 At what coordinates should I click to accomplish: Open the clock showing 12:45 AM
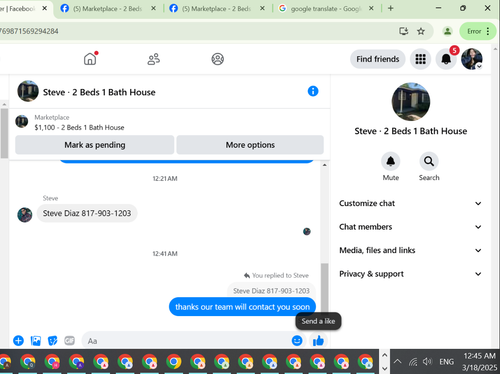tap(479, 362)
